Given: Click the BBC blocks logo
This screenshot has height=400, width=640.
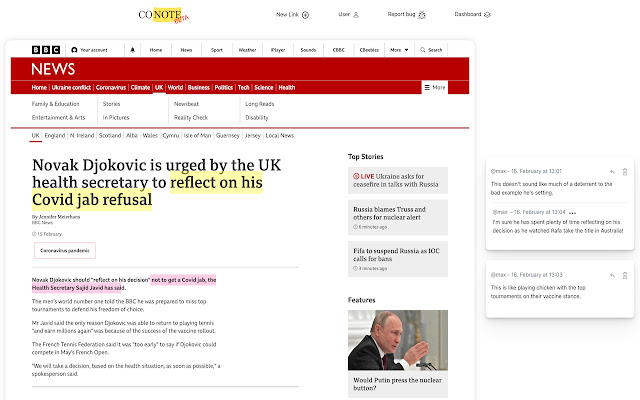Looking at the screenshot, I should point(46,50).
